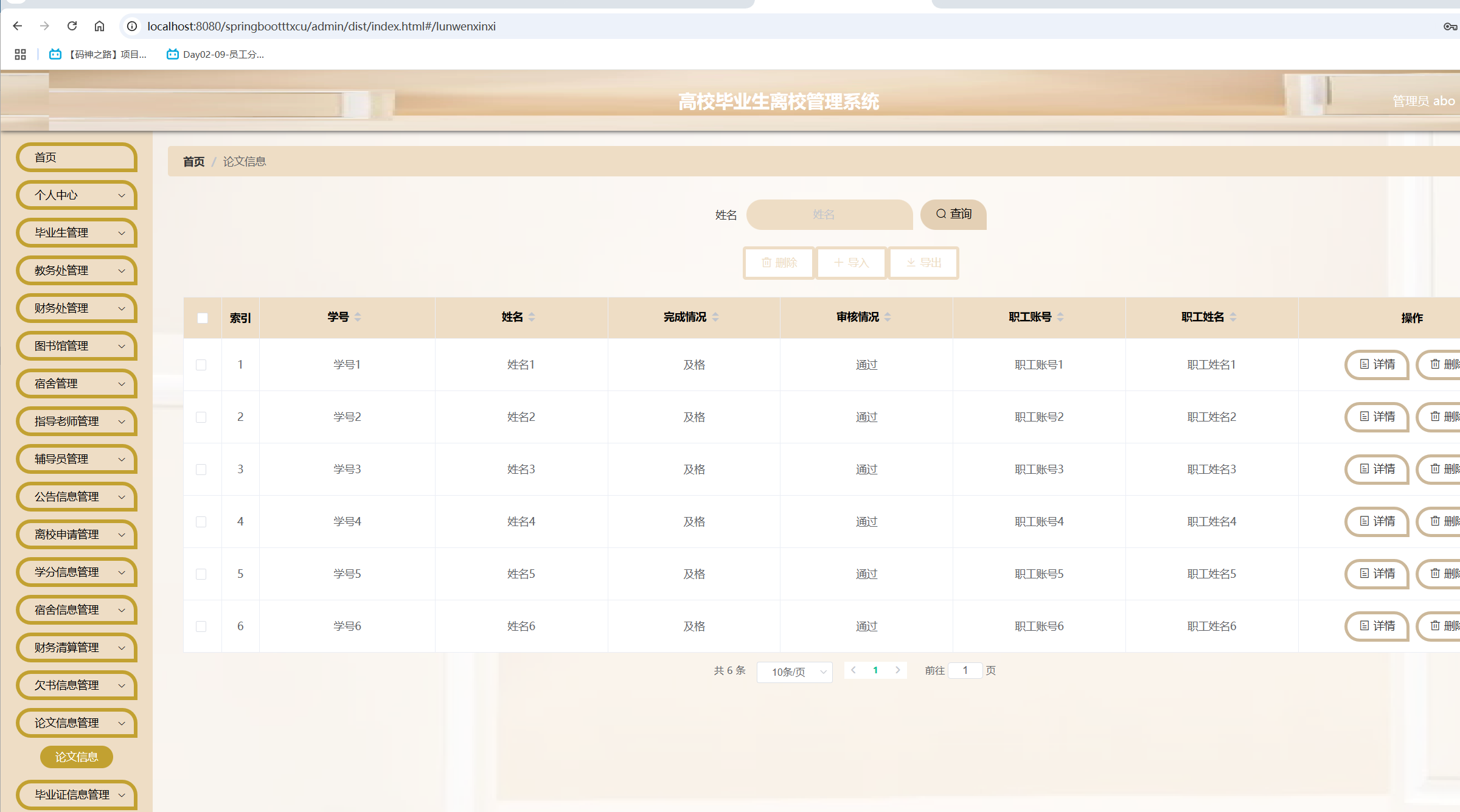
Task: Sort 学号 column using its sort arrows
Action: click(358, 317)
